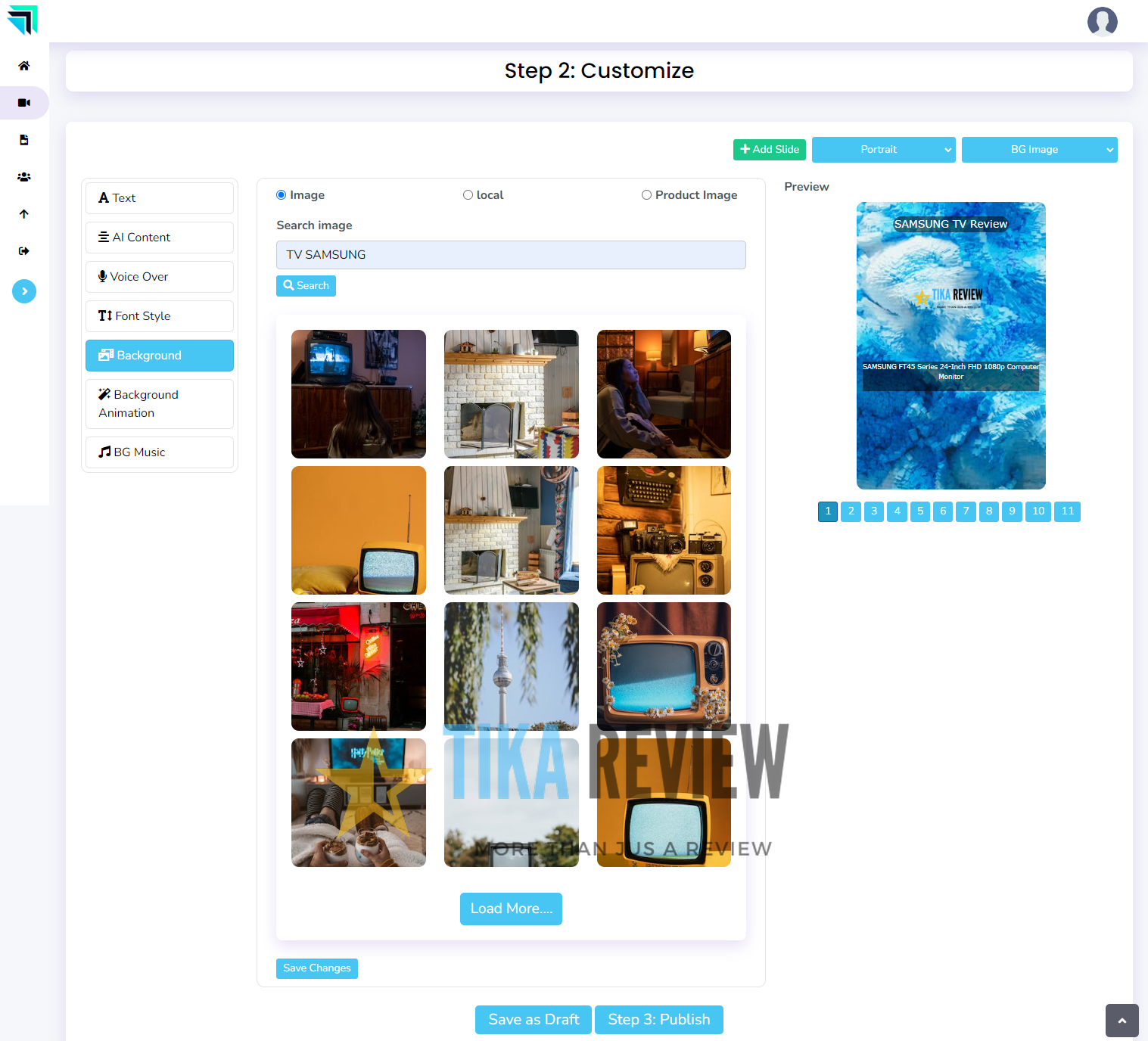Screen dimensions: 1148x1041
Task: Expand the sidebar with the blue chevron
Action: [24, 291]
